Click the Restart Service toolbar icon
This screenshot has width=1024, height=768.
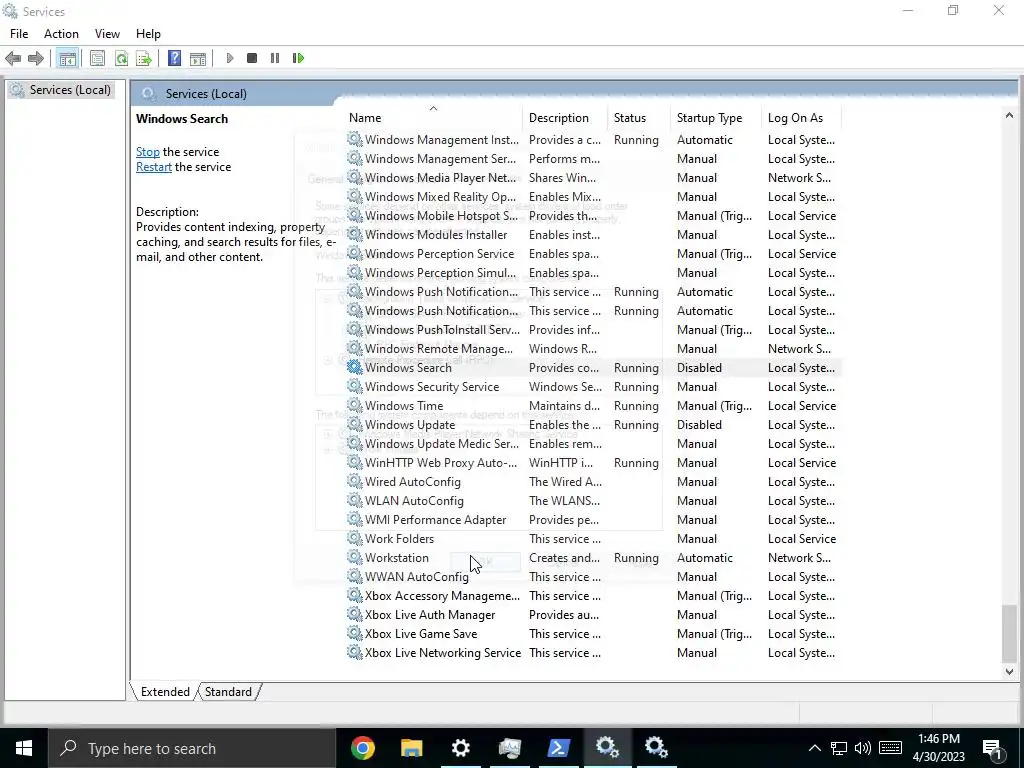point(298,58)
